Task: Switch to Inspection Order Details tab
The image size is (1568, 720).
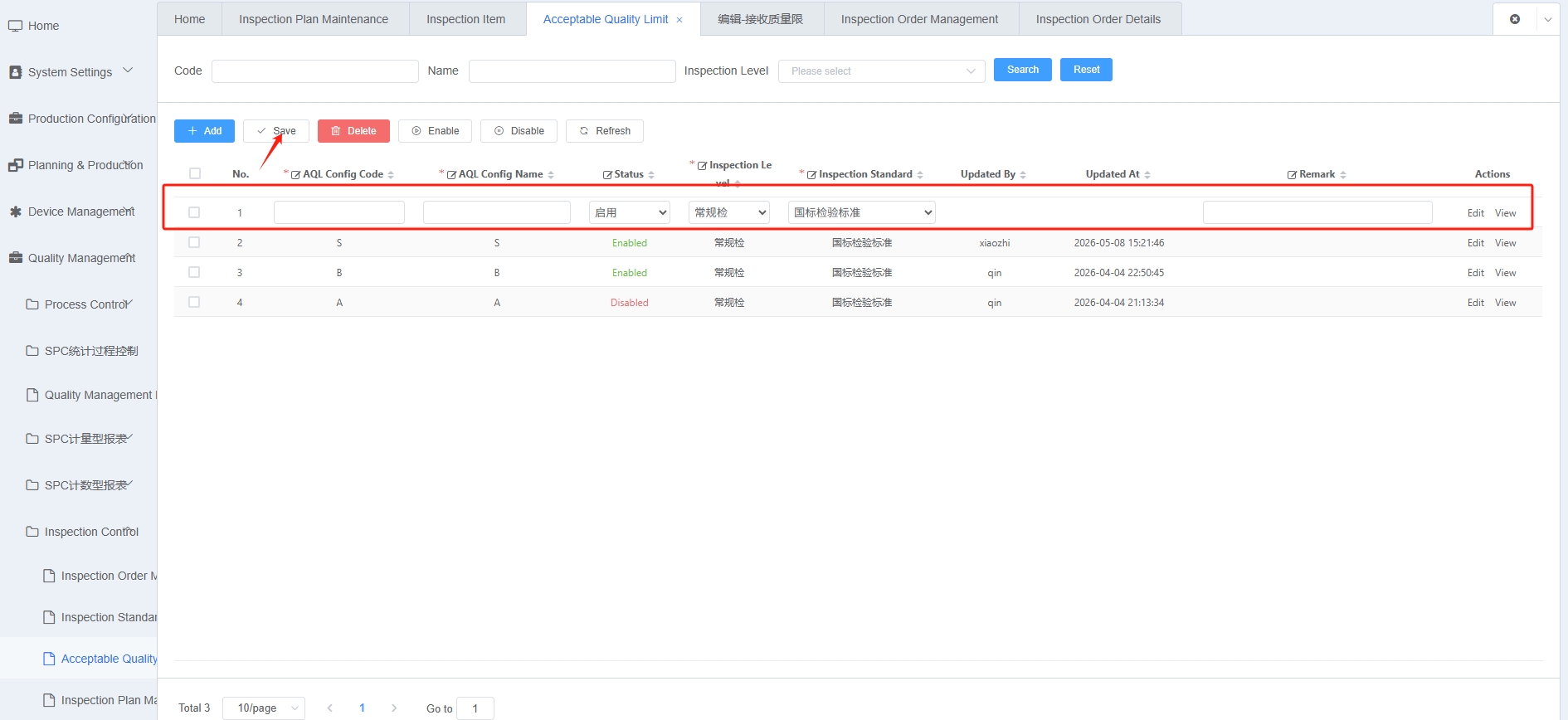Action: point(1098,19)
